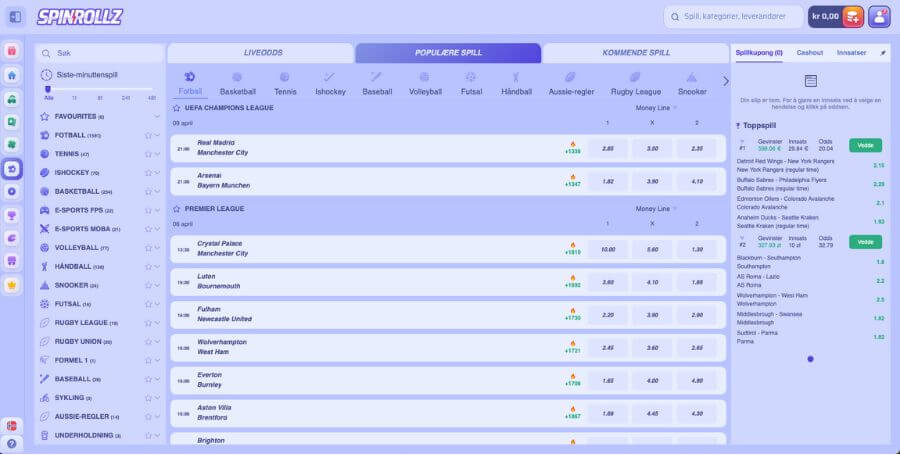
Task: Switch to the LIVEODDS tab
Action: pyautogui.click(x=261, y=53)
